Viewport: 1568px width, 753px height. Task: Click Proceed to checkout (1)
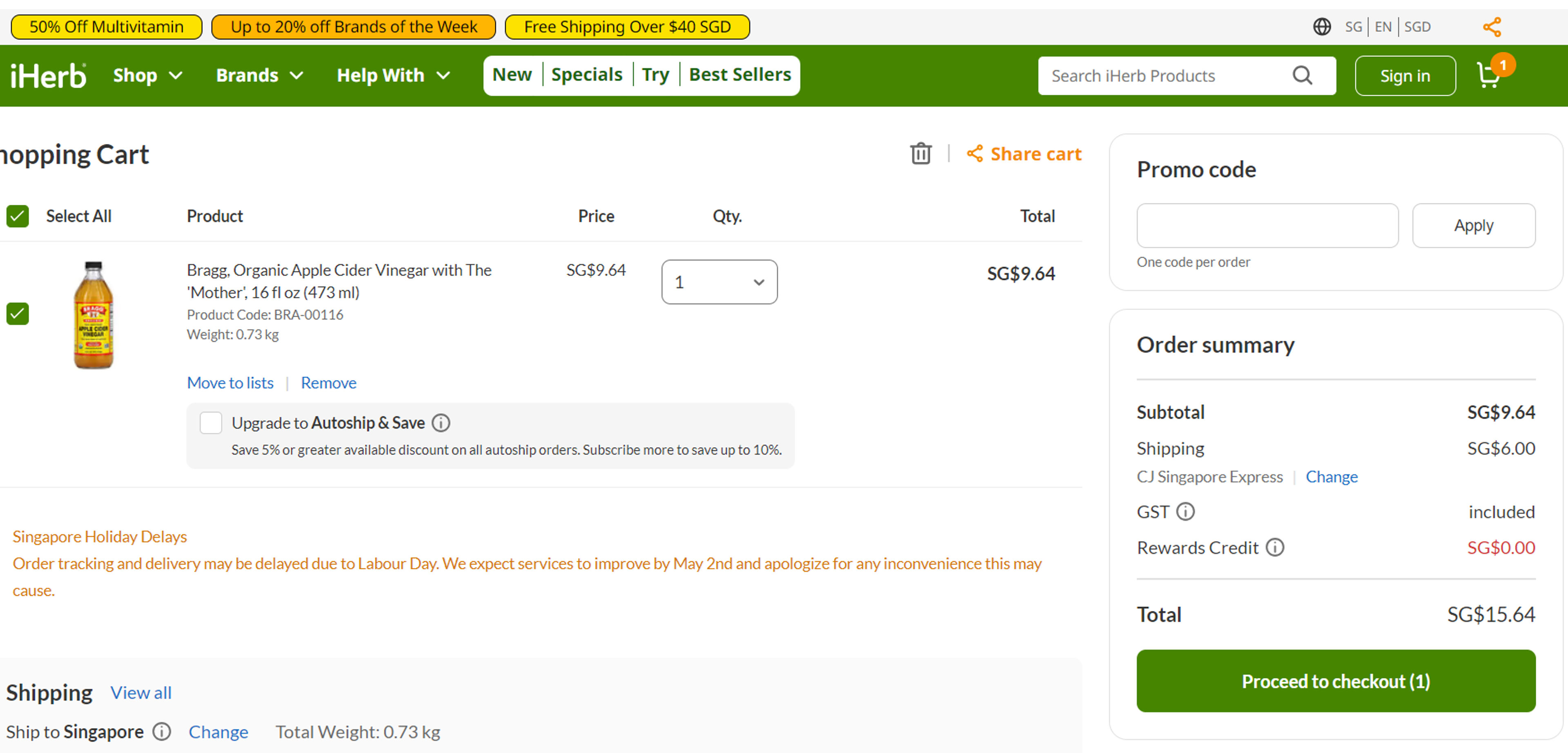coord(1336,681)
